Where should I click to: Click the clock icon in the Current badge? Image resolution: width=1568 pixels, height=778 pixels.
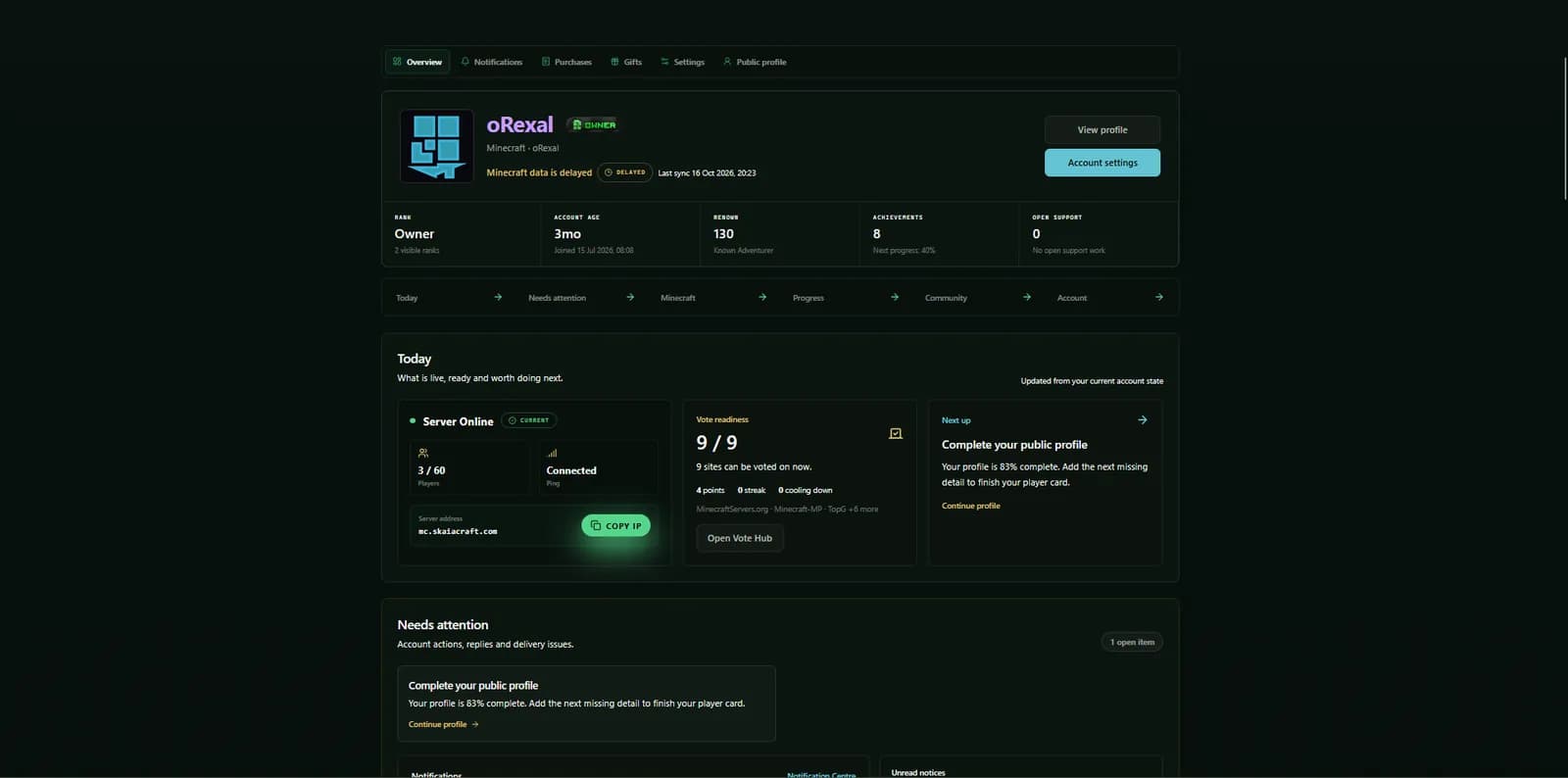click(x=513, y=420)
